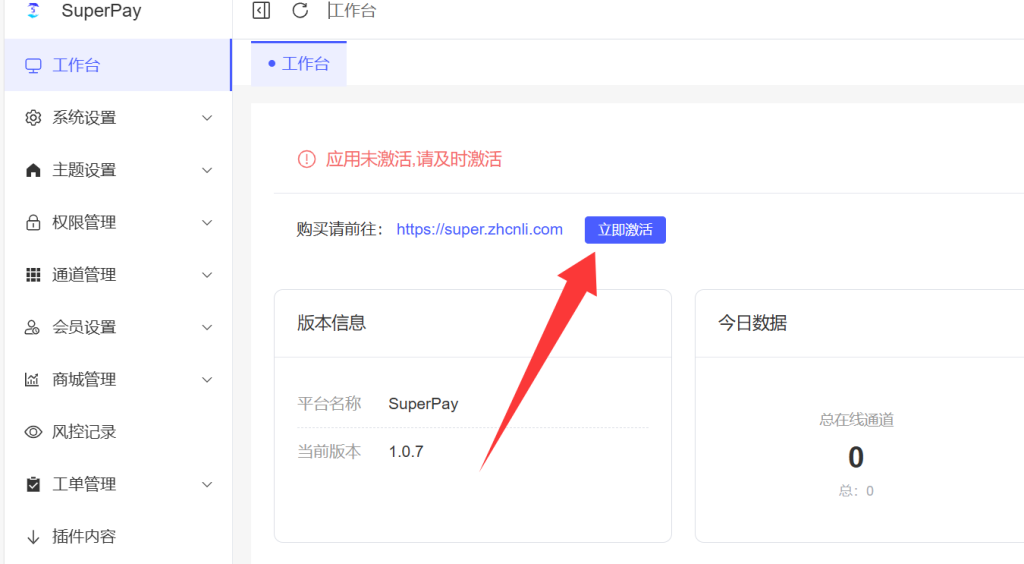Click the 风控记录 eye icon
Screen dimensions: 1024x564
[33, 432]
